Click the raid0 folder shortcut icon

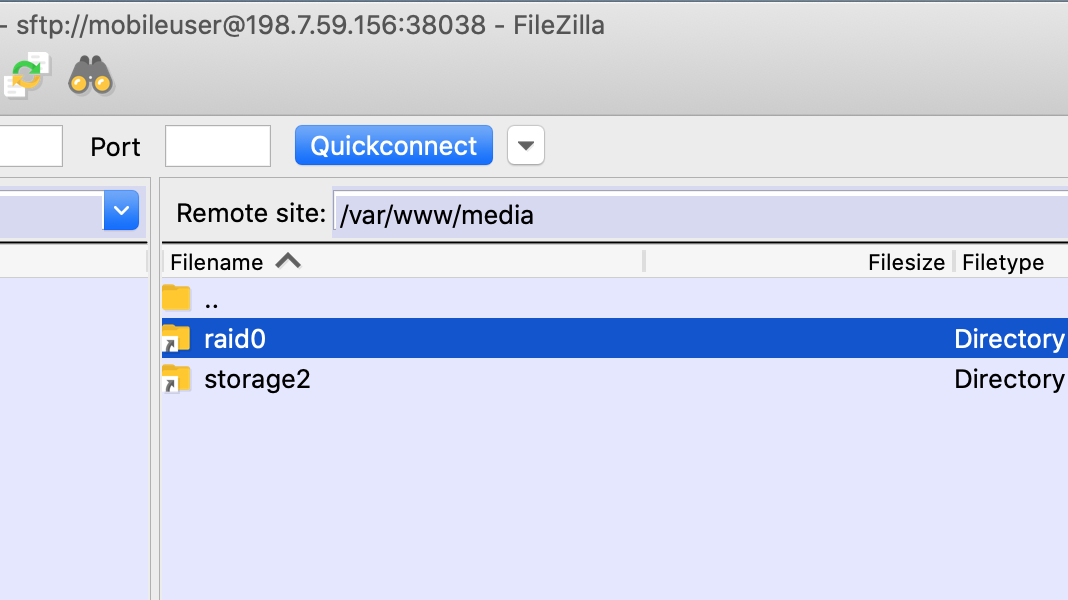tap(176, 339)
